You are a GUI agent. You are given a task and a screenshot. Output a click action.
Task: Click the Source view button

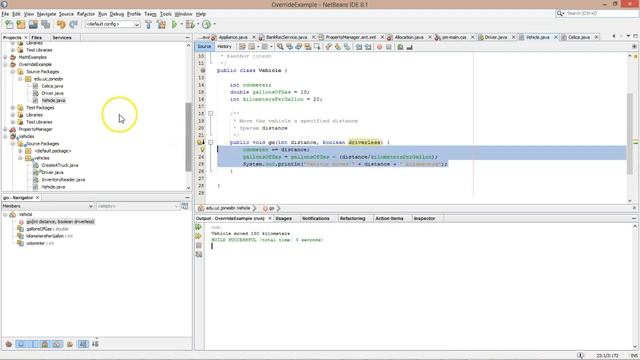coord(204,47)
